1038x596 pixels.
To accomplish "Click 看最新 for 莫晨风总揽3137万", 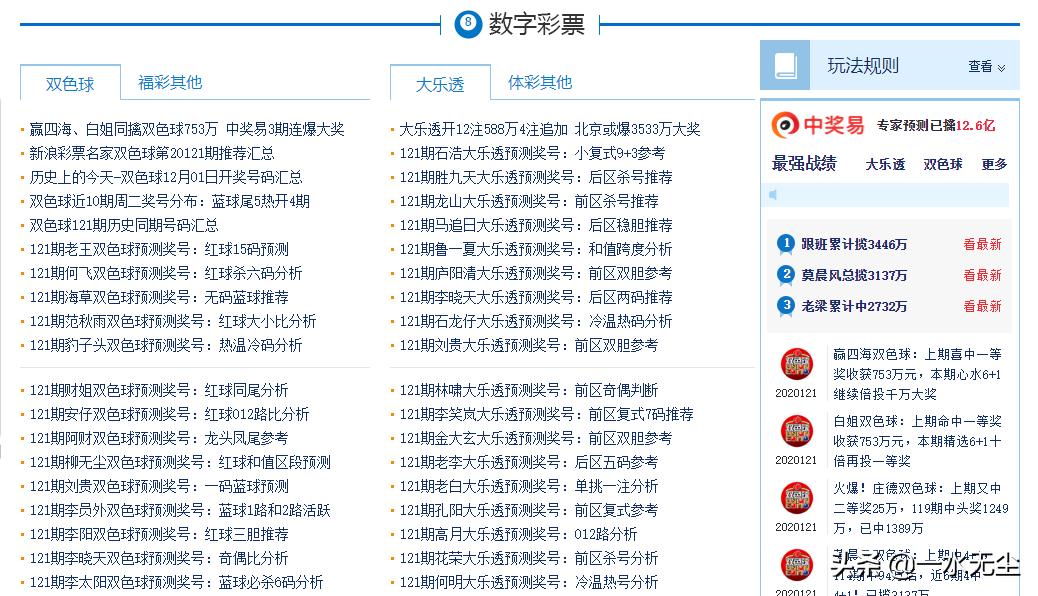I will point(982,275).
